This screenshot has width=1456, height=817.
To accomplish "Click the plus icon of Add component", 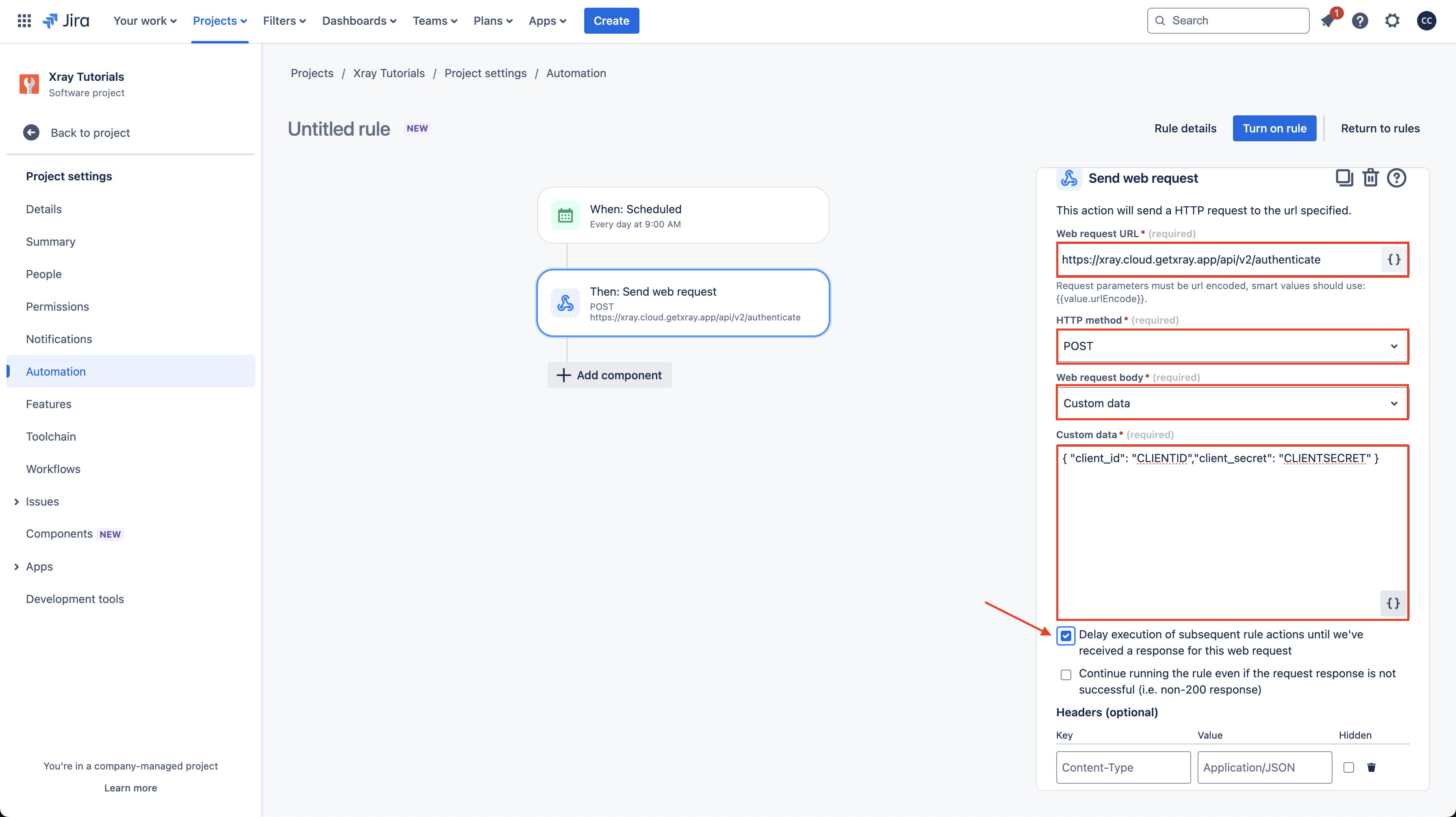I will click(563, 375).
